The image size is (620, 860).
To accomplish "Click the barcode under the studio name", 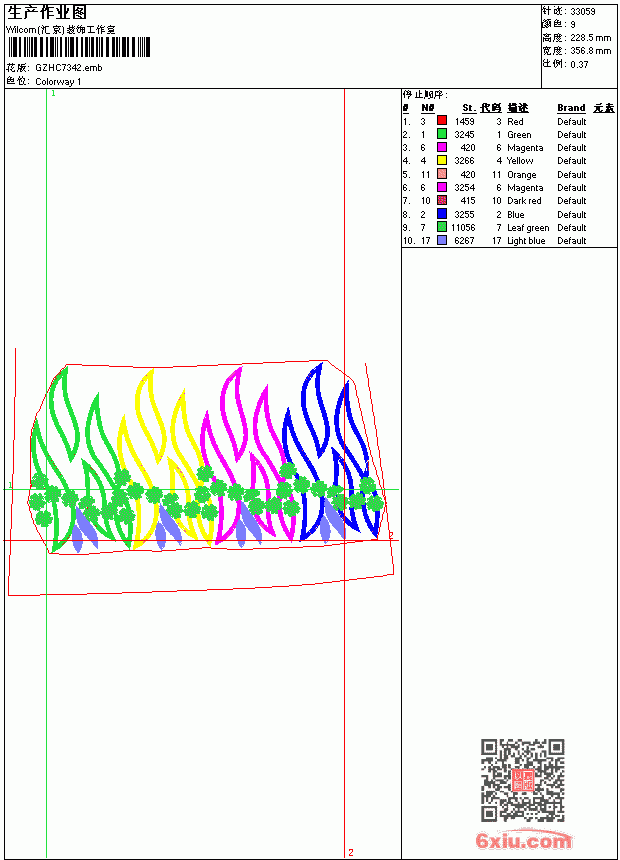I will point(78,47).
